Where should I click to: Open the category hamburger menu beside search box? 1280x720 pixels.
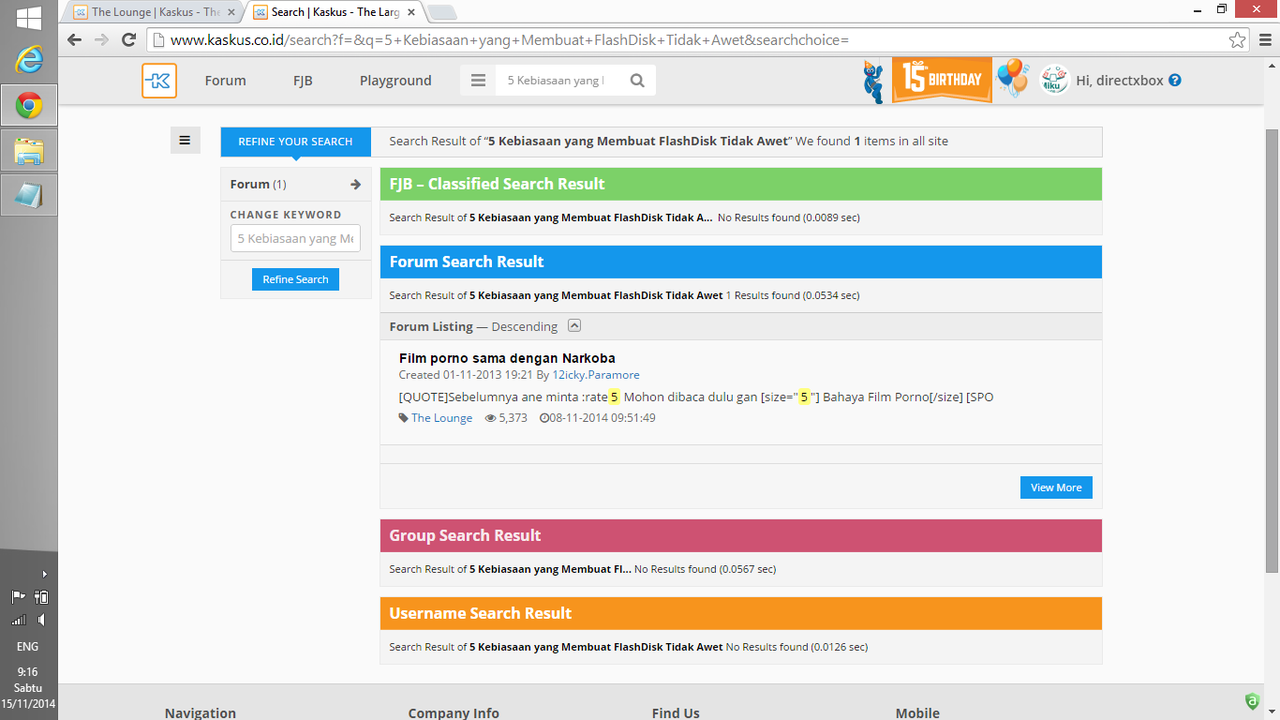pyautogui.click(x=478, y=81)
